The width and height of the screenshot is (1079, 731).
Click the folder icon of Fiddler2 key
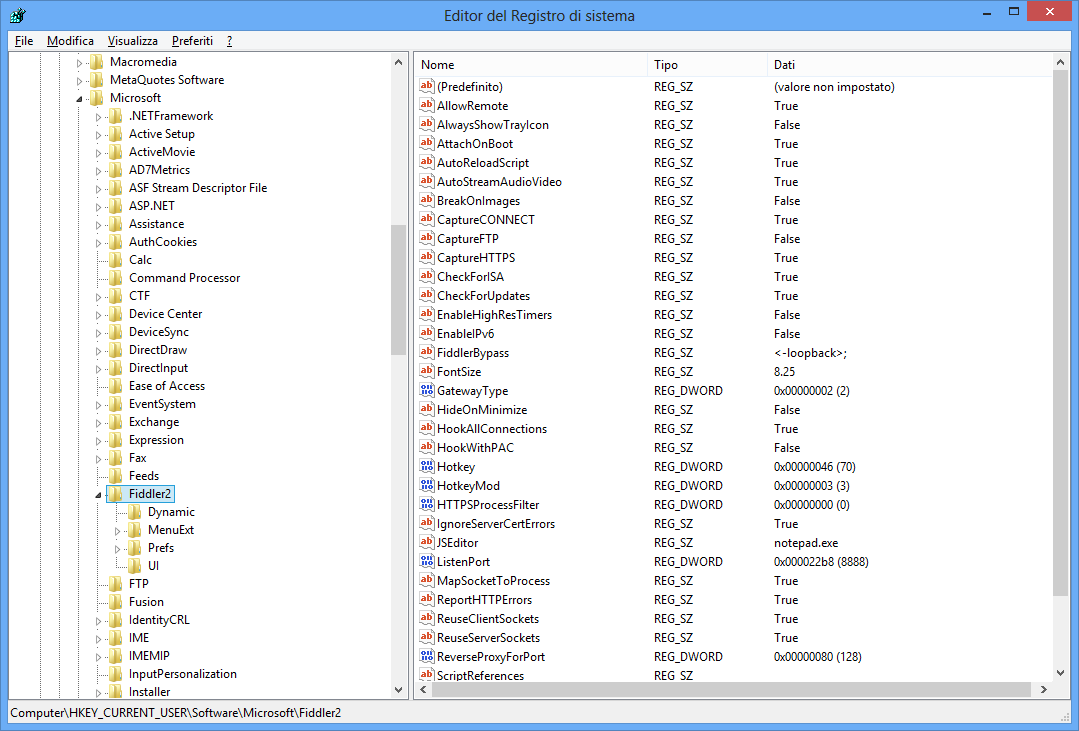point(116,494)
